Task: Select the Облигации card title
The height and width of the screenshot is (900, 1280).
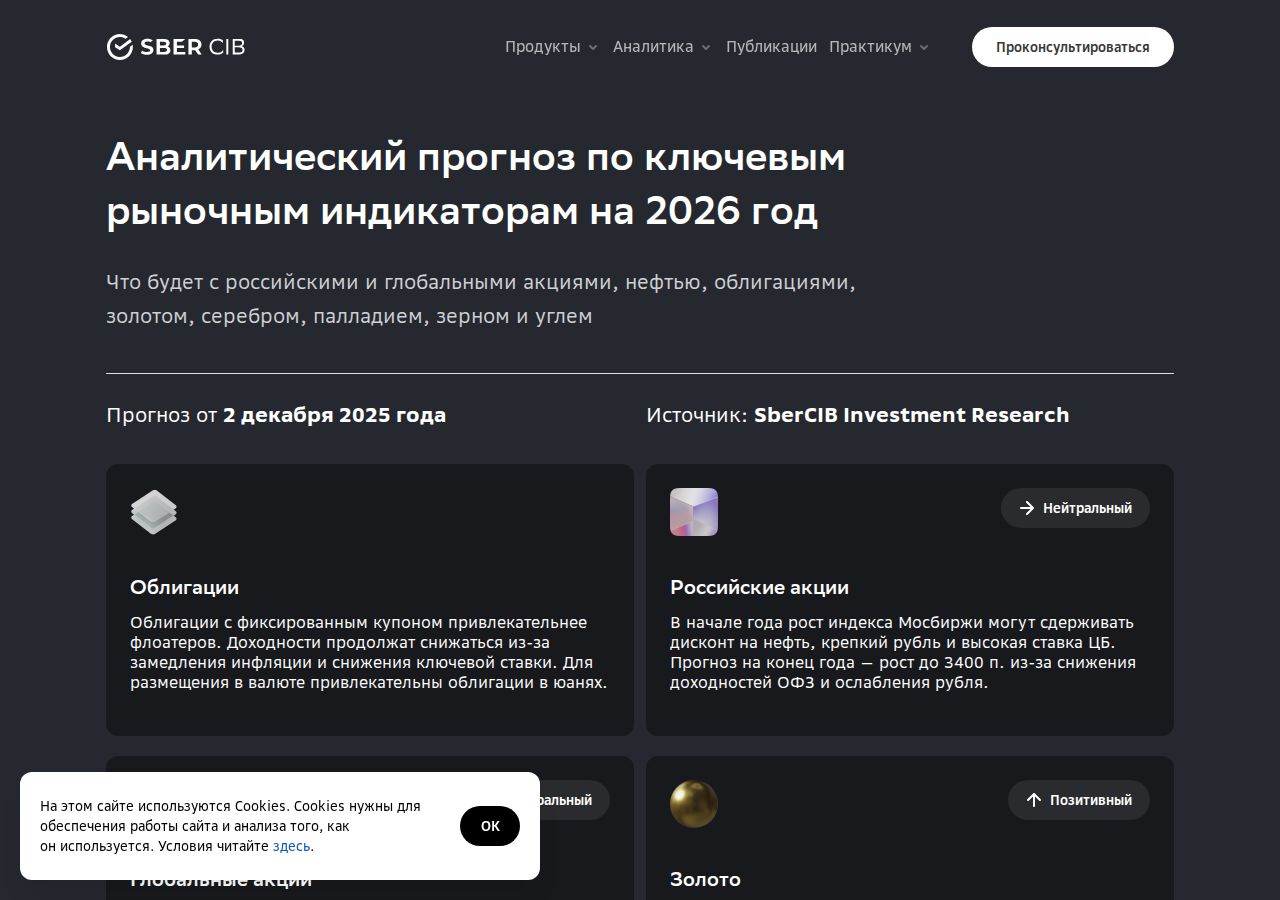Action: 185,587
